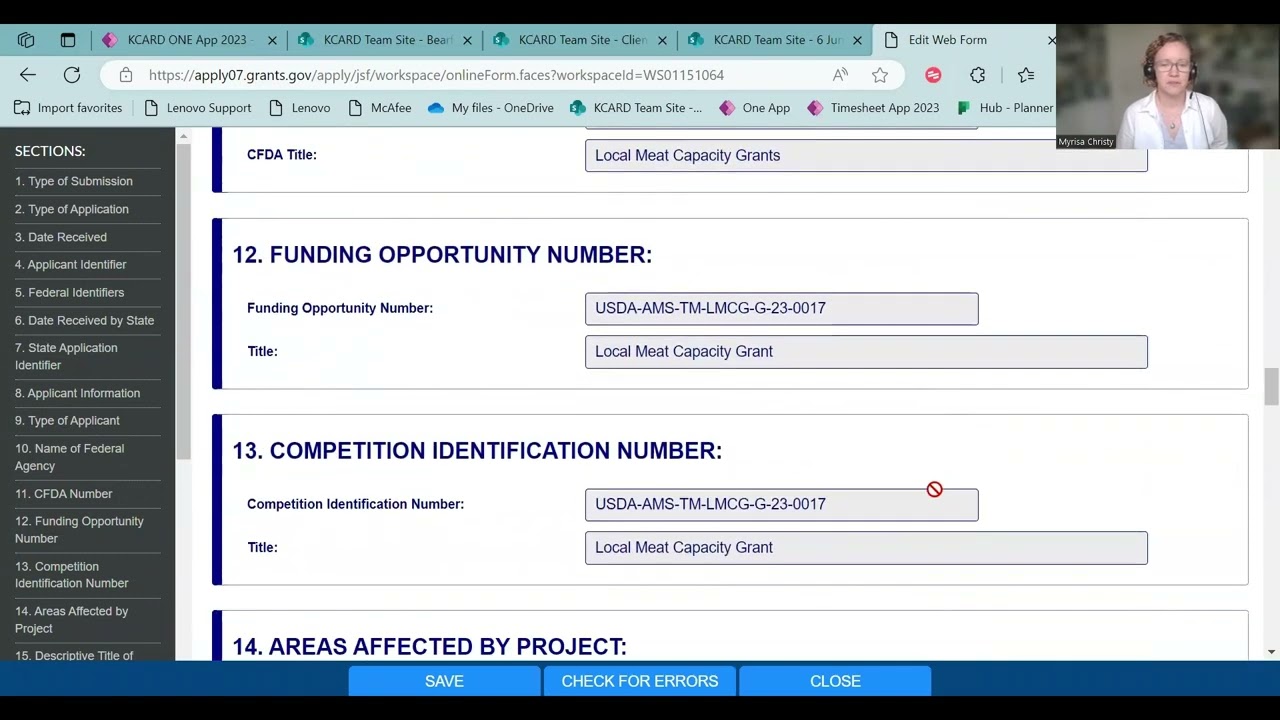This screenshot has width=1280, height=720.
Task: Open the Lenovo bookmark
Action: point(300,108)
